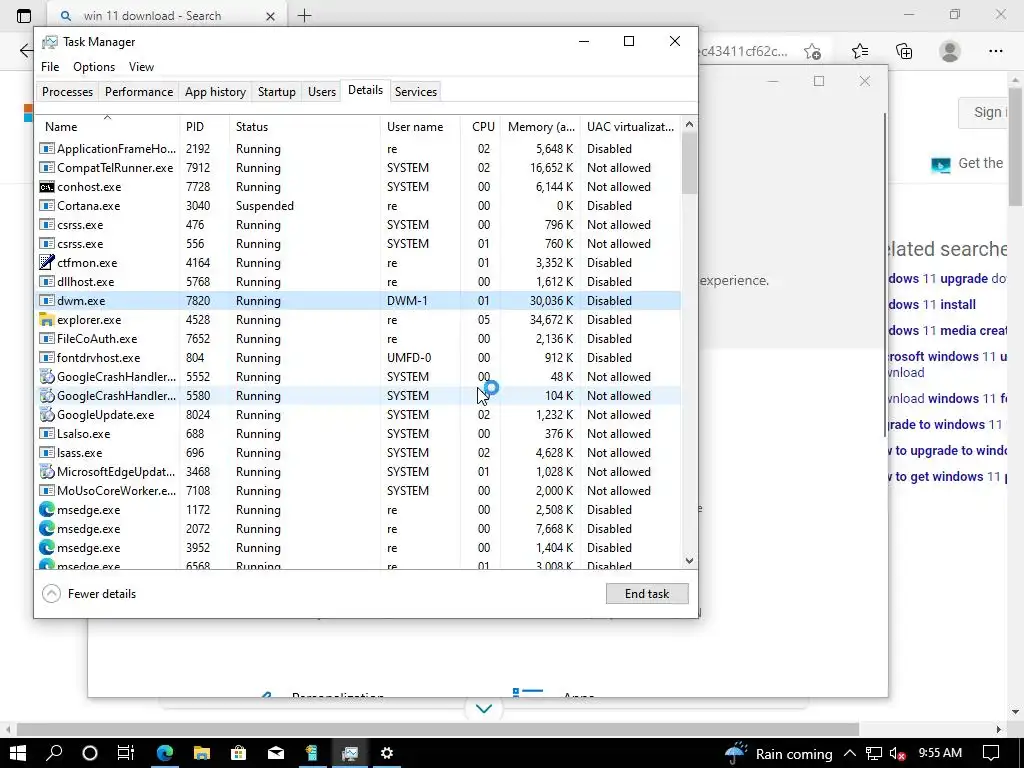Select msedge.exe icon with PID 2072
This screenshot has width=1024, height=768.
click(x=46, y=528)
